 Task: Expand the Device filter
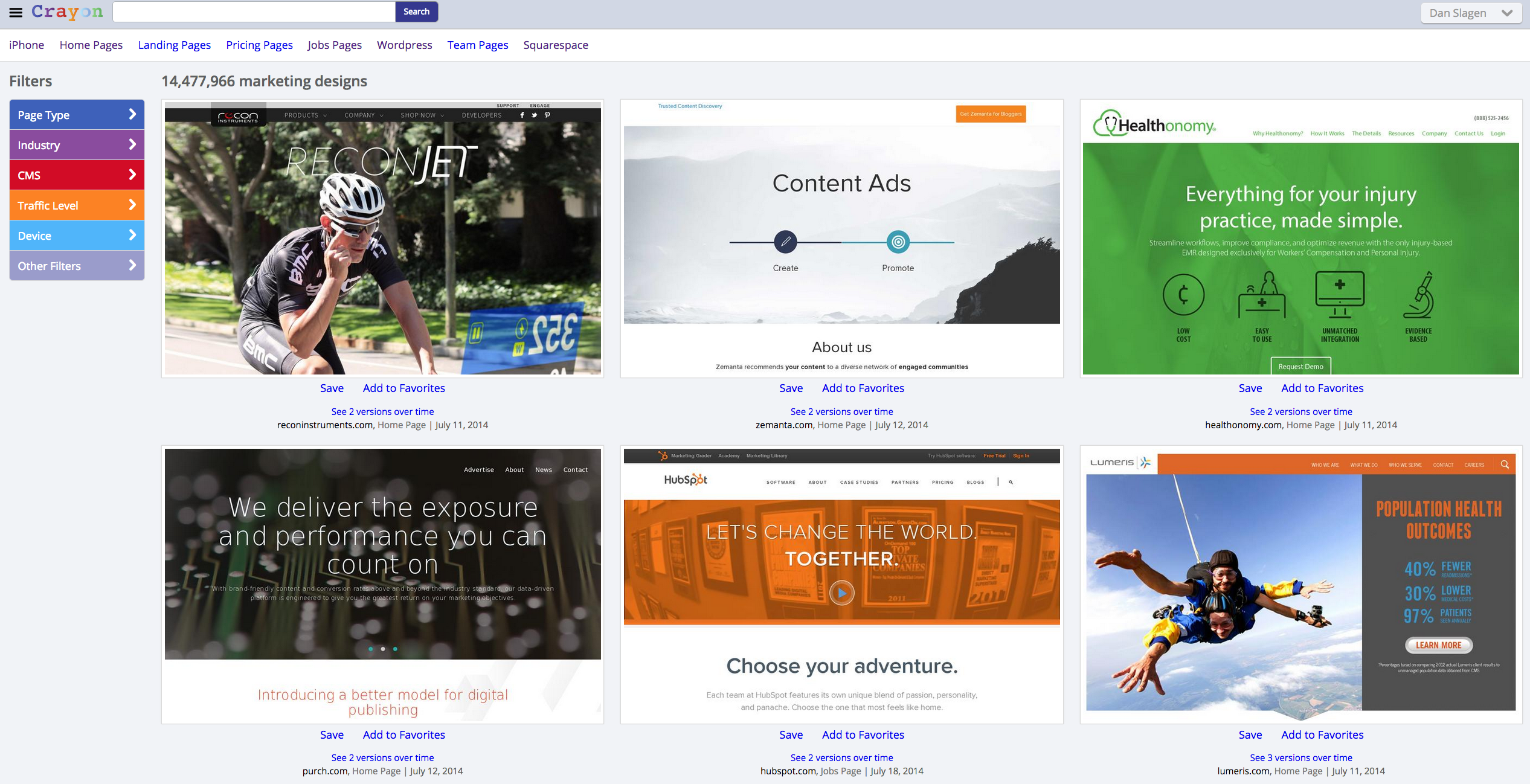coord(77,236)
